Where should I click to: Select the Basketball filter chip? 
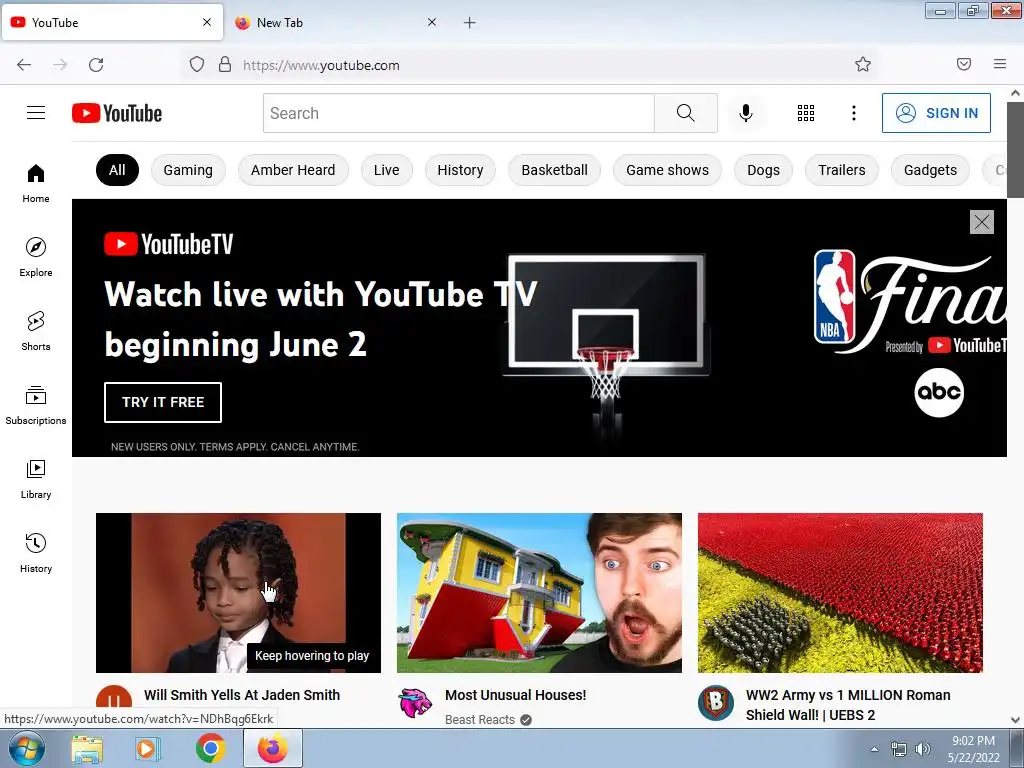click(x=554, y=170)
